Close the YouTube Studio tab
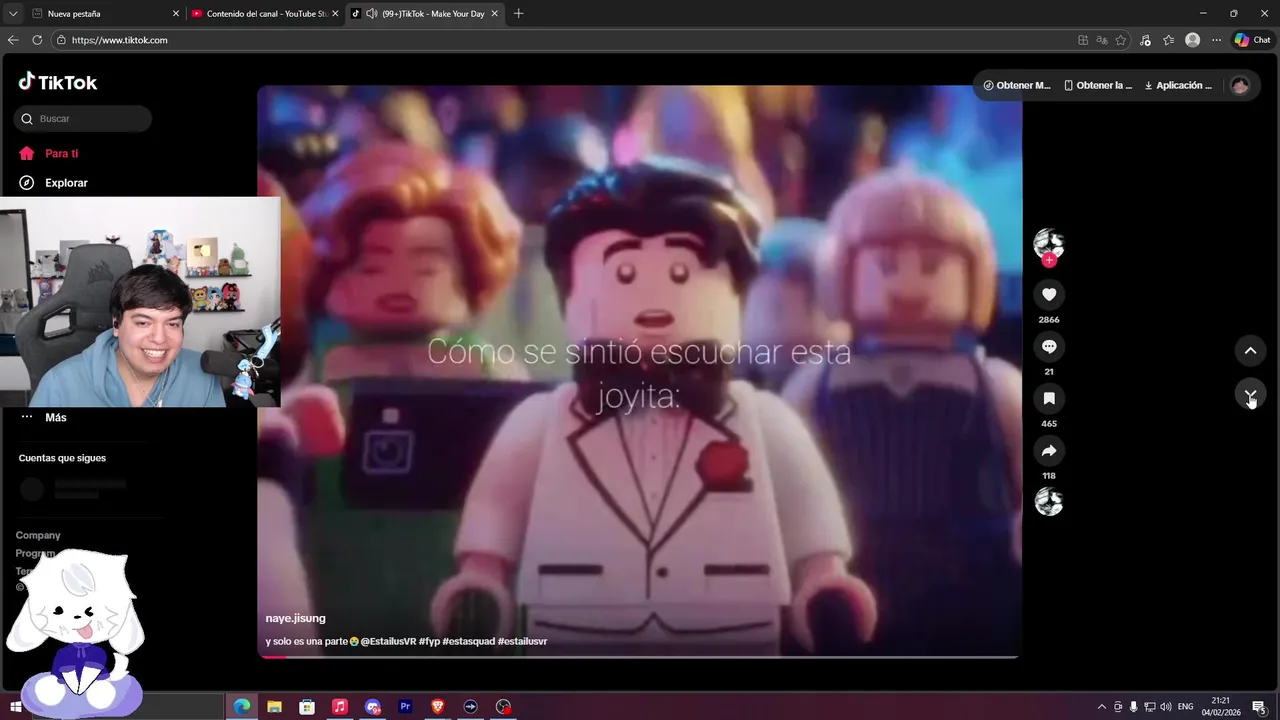Image resolution: width=1280 pixels, height=720 pixels. (335, 14)
